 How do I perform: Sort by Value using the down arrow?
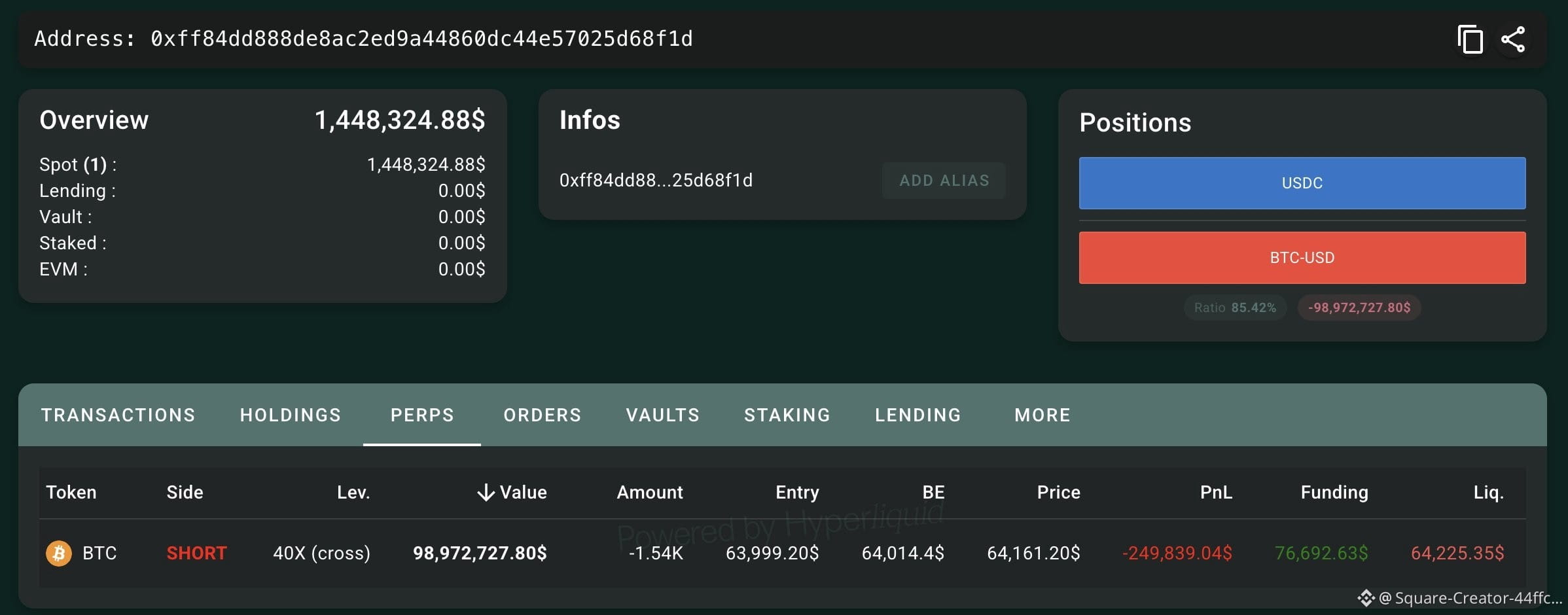pos(486,492)
